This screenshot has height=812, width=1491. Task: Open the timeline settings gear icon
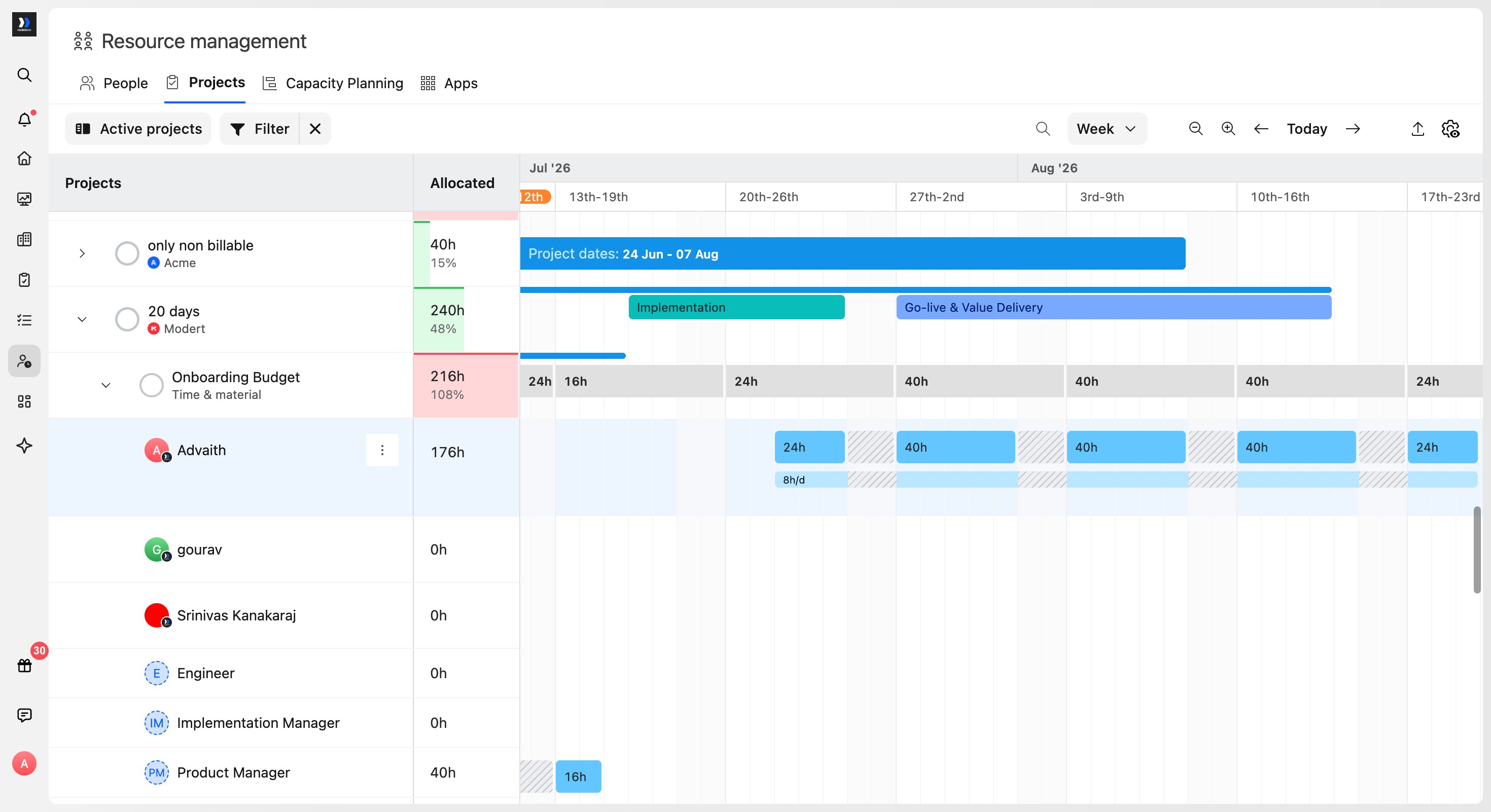pos(1450,128)
